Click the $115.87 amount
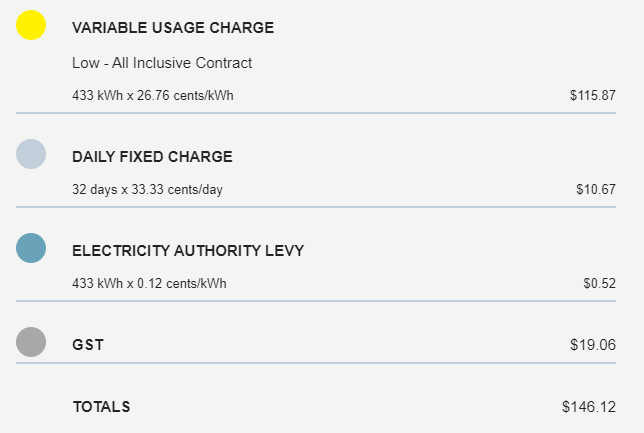Viewport: 644px width, 433px height. (593, 95)
